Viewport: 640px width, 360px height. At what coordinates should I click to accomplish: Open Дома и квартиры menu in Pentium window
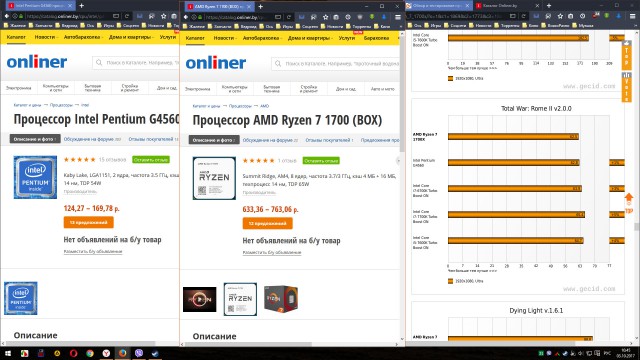[131, 37]
